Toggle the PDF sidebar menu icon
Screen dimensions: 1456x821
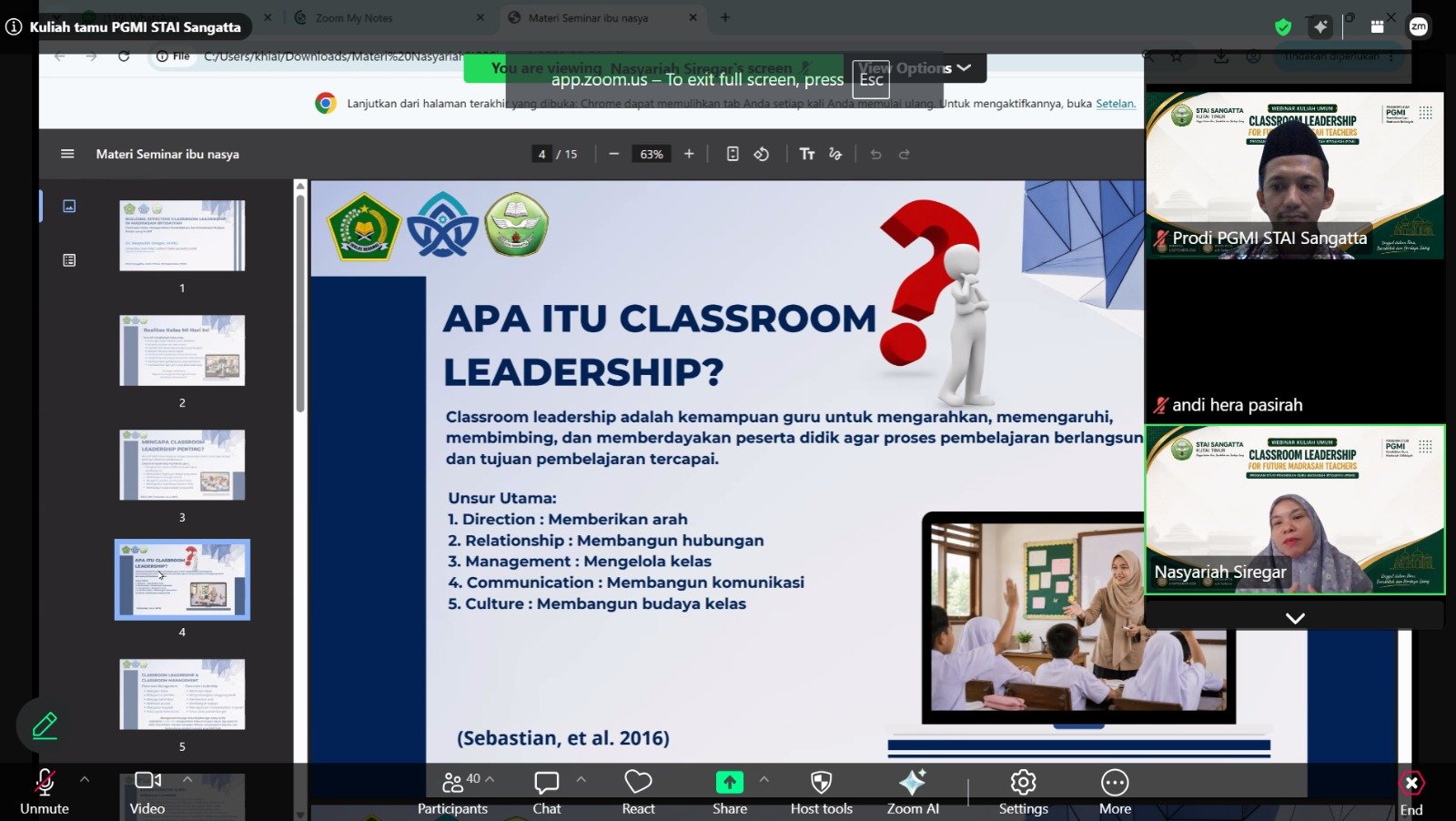(67, 154)
